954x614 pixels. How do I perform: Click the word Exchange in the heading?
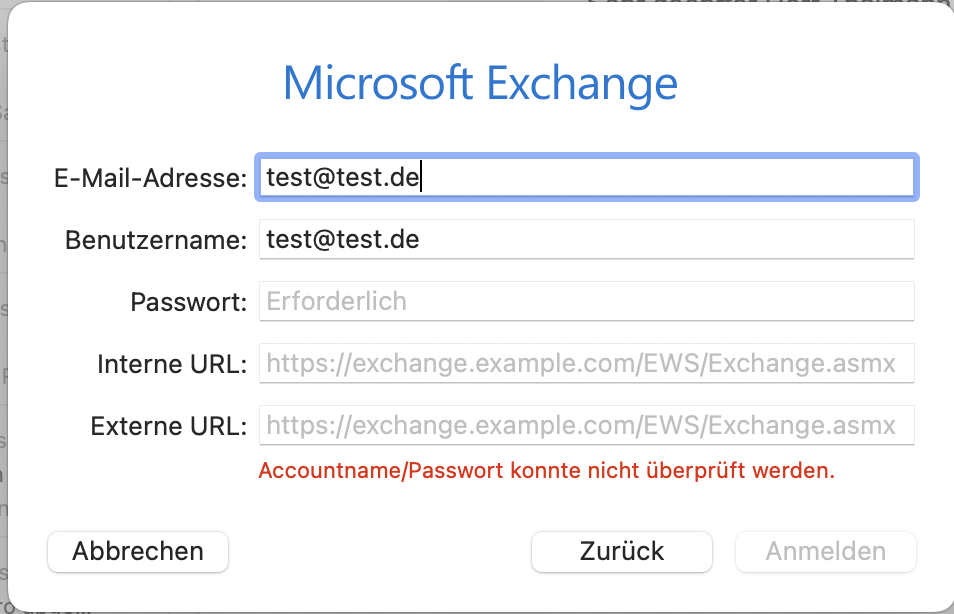coord(582,82)
